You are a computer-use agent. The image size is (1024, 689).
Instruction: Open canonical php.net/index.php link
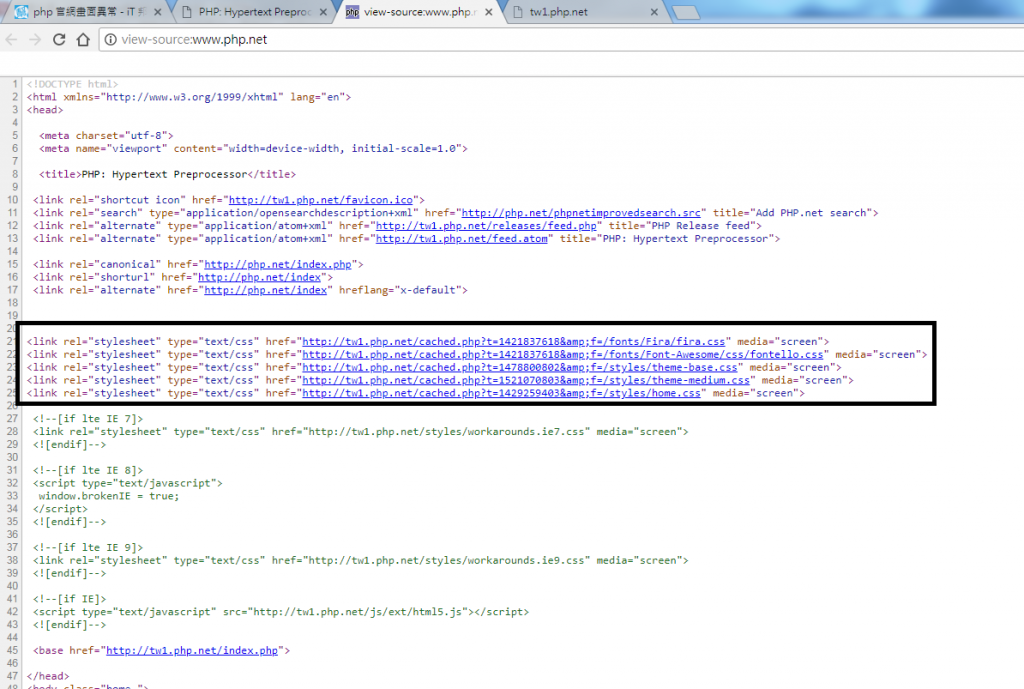pos(278,264)
